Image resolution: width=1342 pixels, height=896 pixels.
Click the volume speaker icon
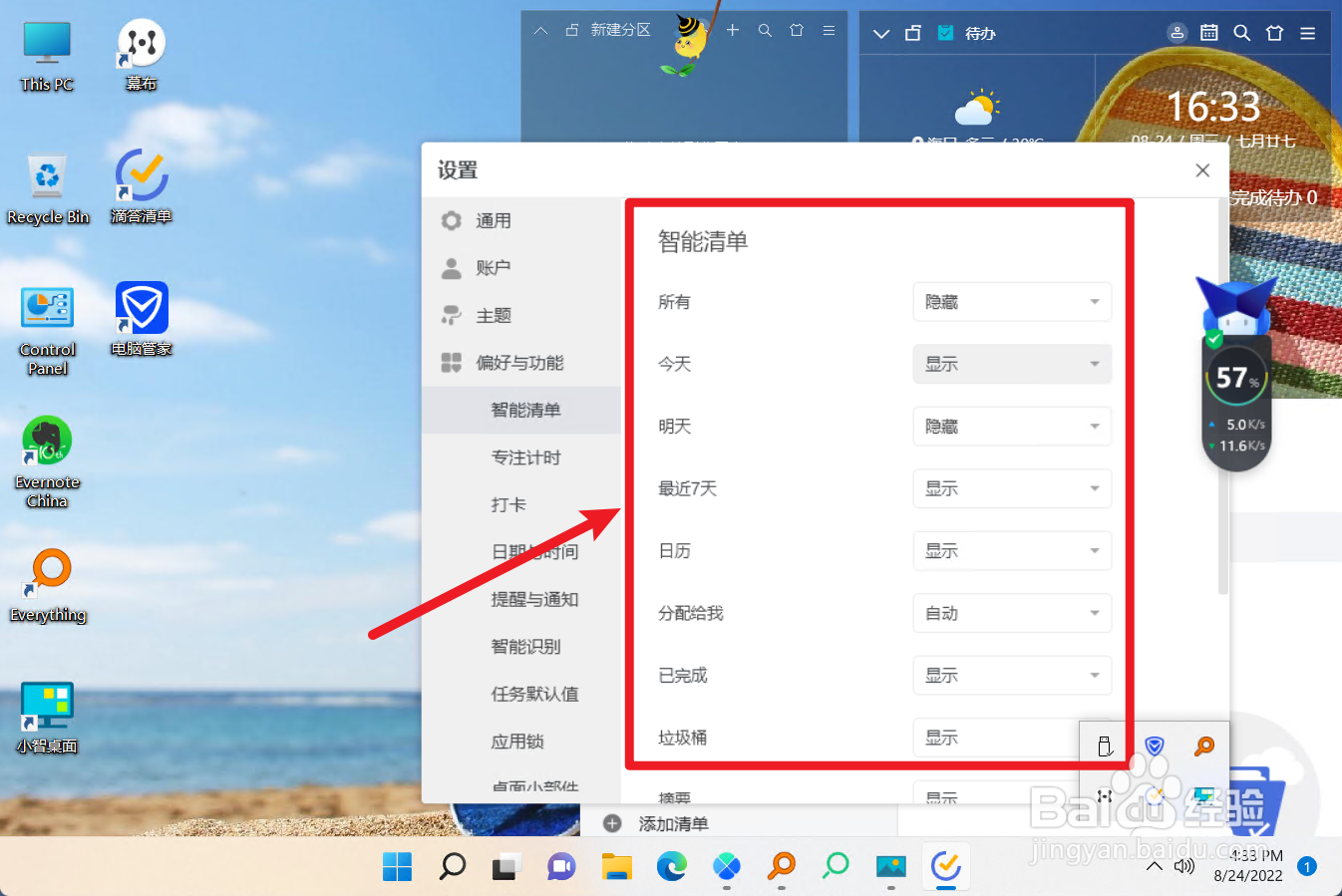[x=1184, y=866]
